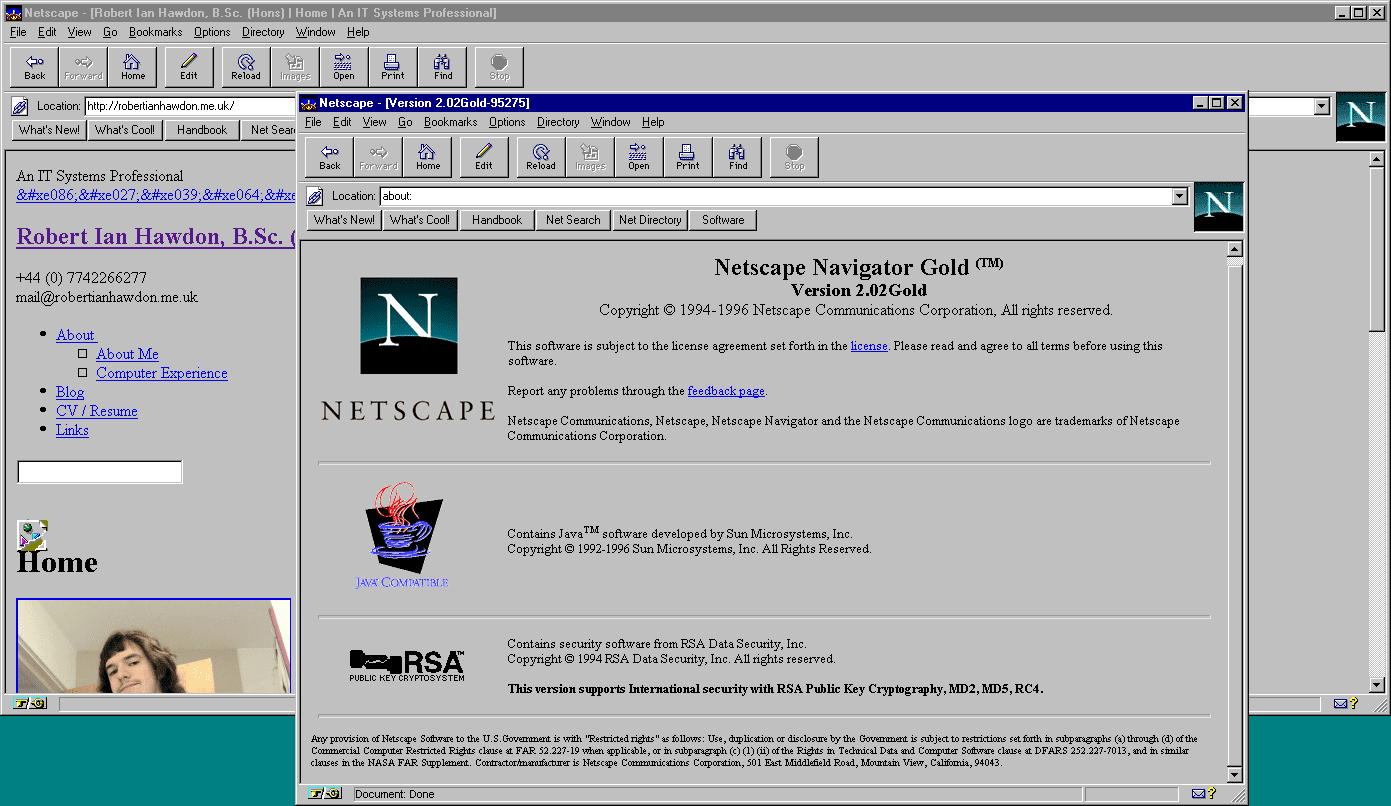Click What's Cool! button in front About window
1391x806 pixels.
420,220
